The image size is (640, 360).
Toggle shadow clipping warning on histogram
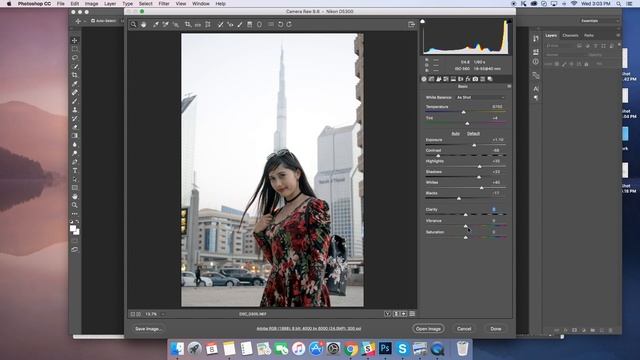423,21
